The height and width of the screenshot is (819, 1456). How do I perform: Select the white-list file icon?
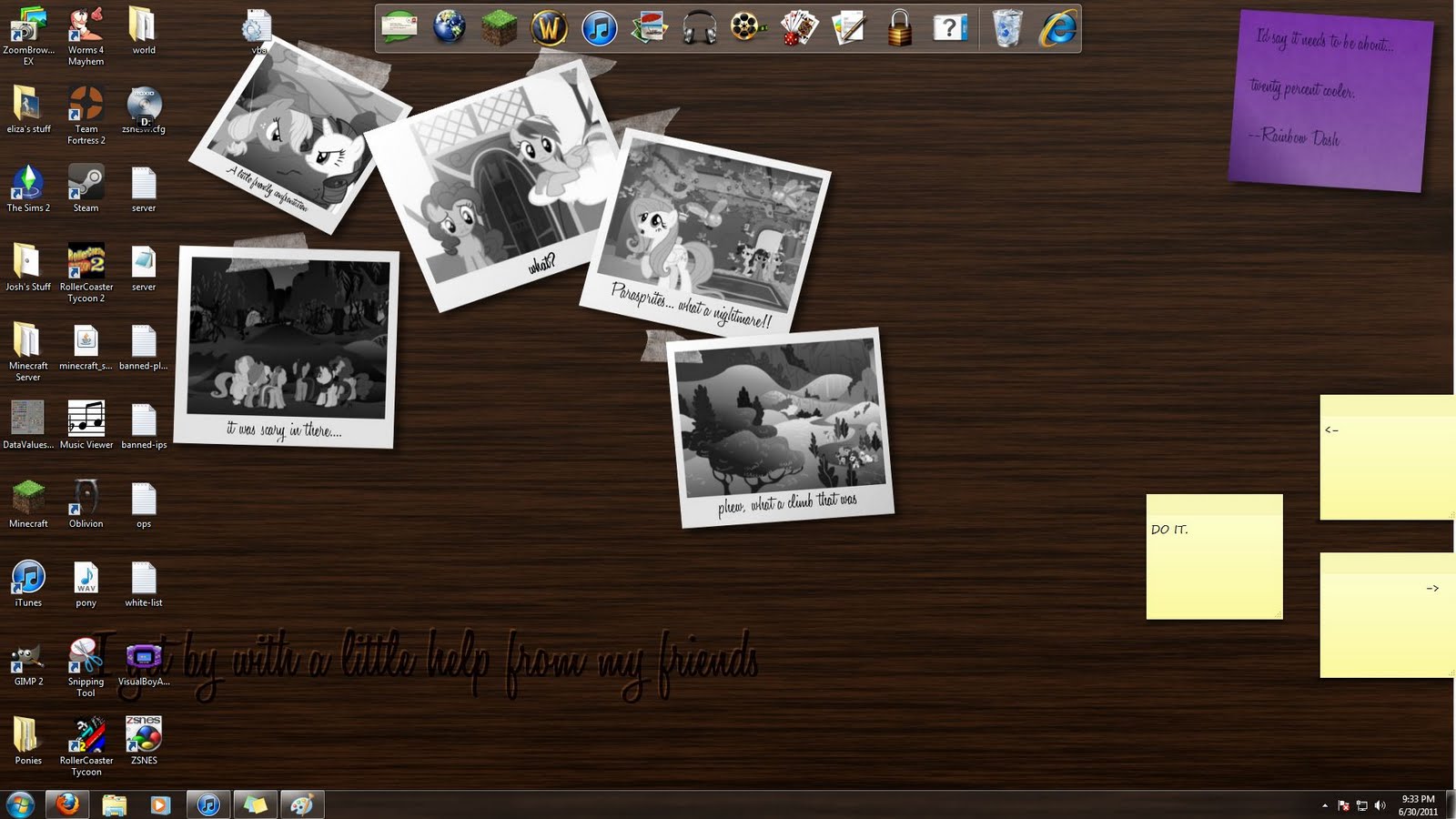(x=144, y=582)
